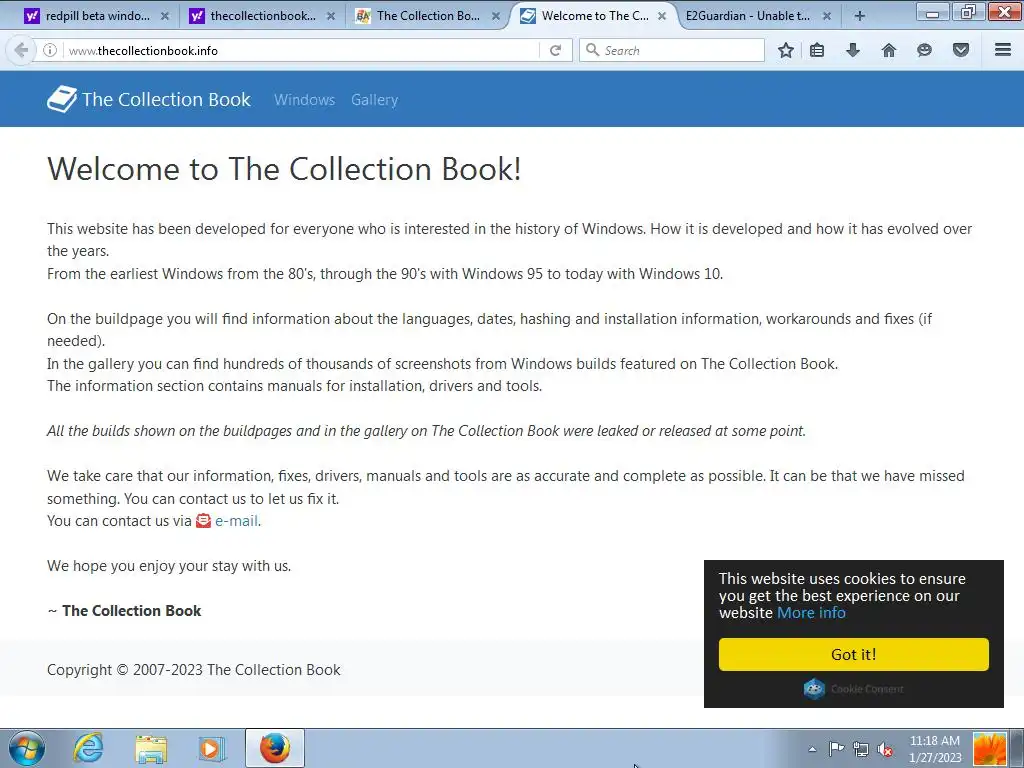Open the Gallery nav menu item
This screenshot has height=768, width=1024.
pos(374,100)
